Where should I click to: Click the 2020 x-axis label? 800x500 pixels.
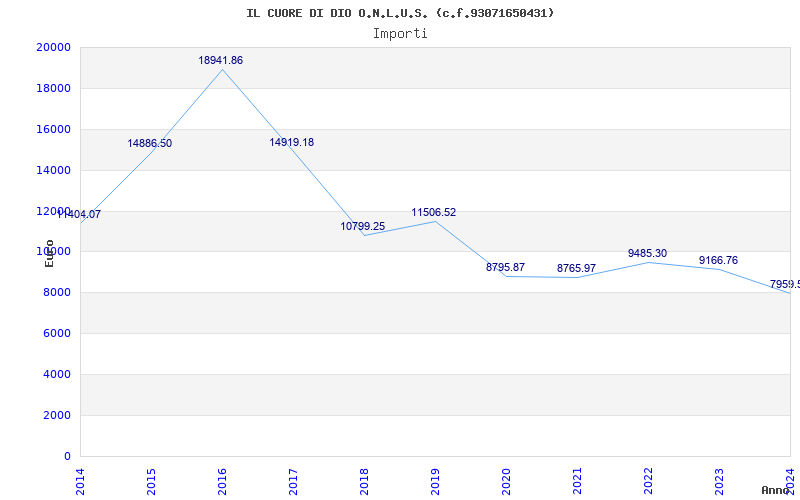click(x=506, y=482)
